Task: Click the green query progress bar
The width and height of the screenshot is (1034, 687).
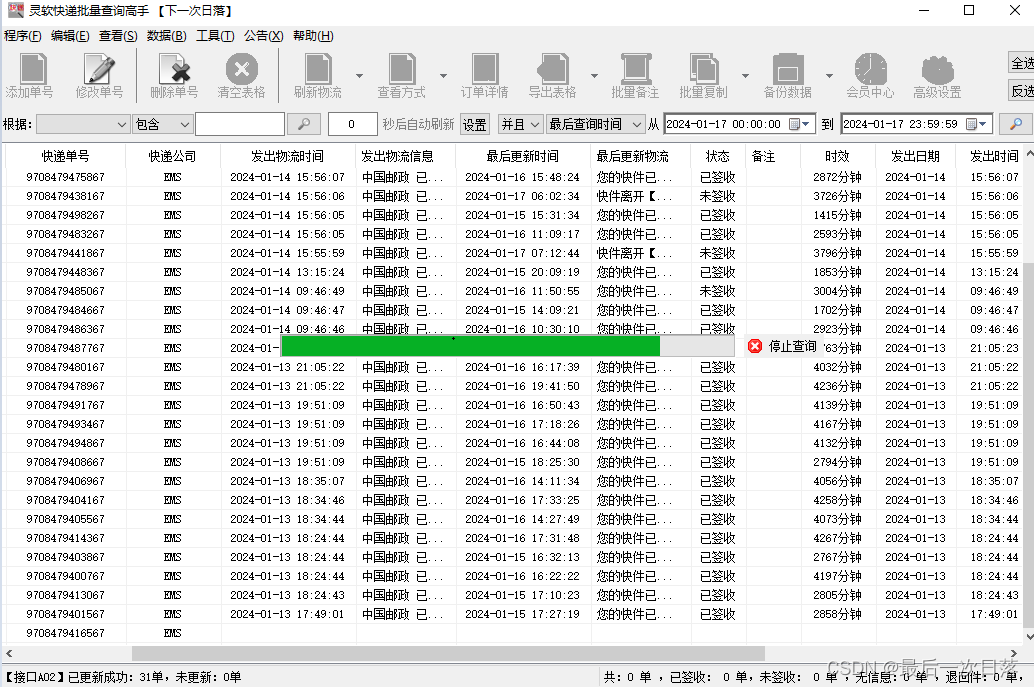Action: tap(470, 345)
